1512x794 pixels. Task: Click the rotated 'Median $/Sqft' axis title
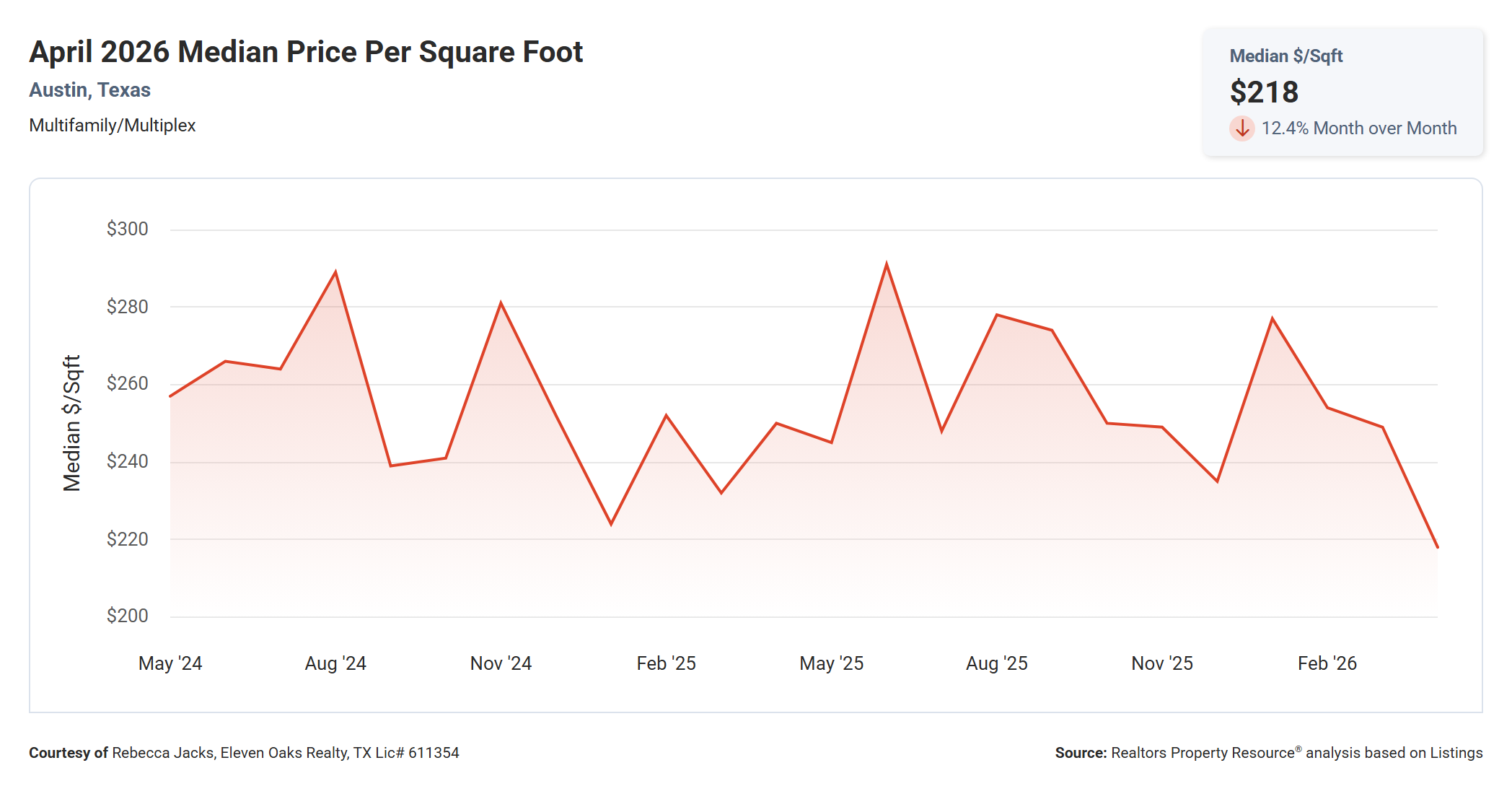[x=72, y=423]
